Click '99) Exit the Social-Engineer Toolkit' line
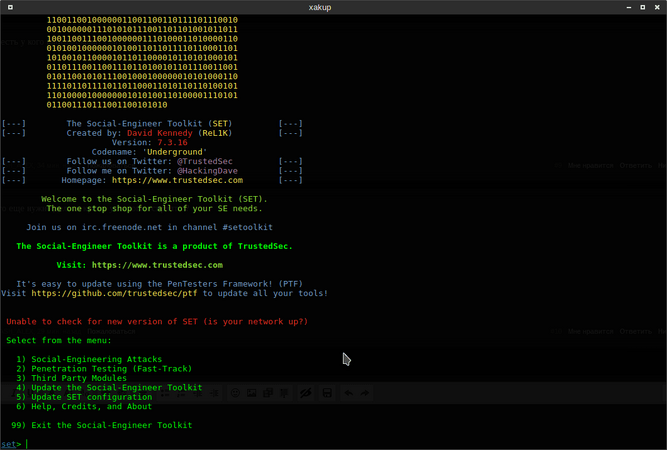Viewport: 667px width, 450px height. [101, 425]
